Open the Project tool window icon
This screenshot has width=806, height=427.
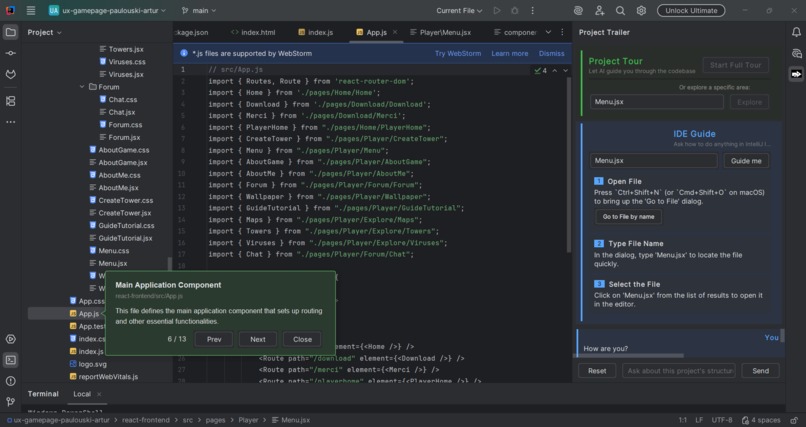point(10,32)
